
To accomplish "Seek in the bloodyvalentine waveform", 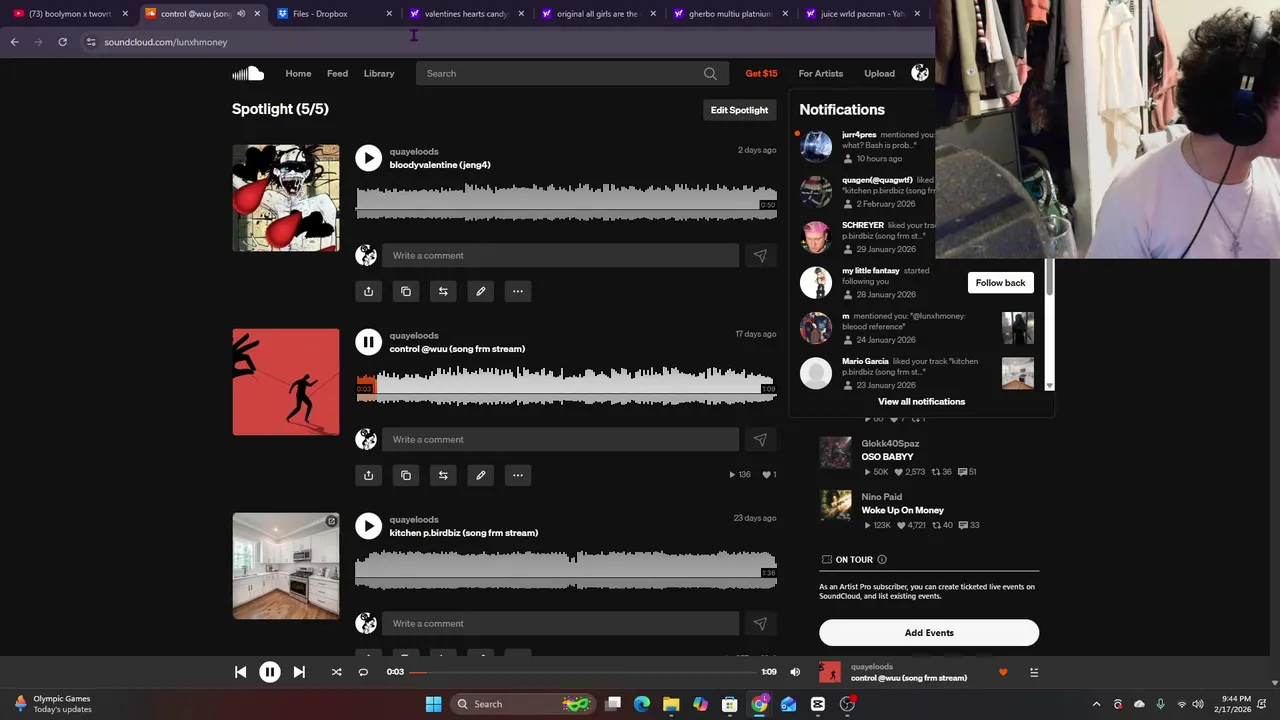I will [566, 200].
